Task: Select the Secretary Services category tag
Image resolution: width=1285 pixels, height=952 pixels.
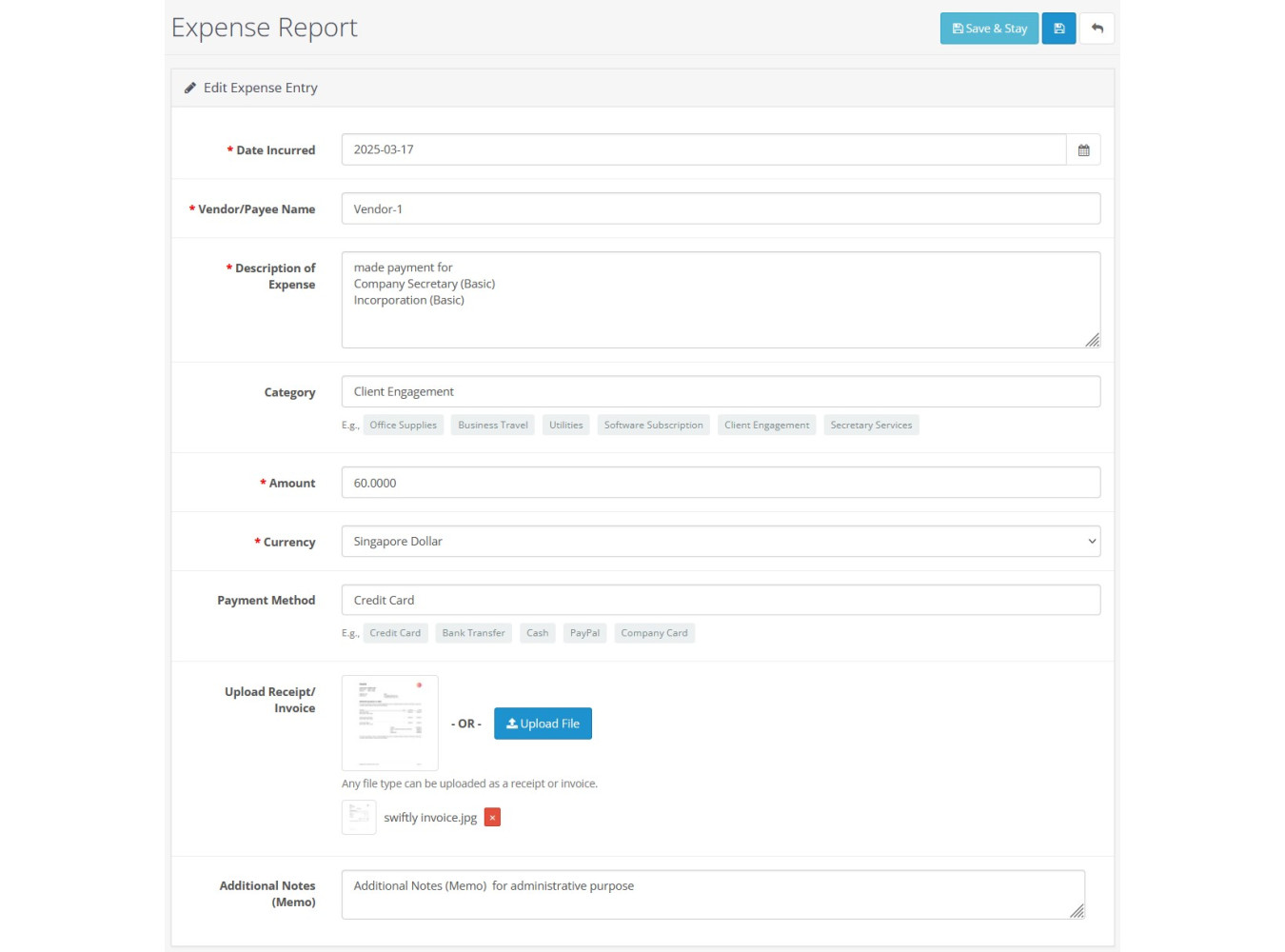Action: [870, 426]
